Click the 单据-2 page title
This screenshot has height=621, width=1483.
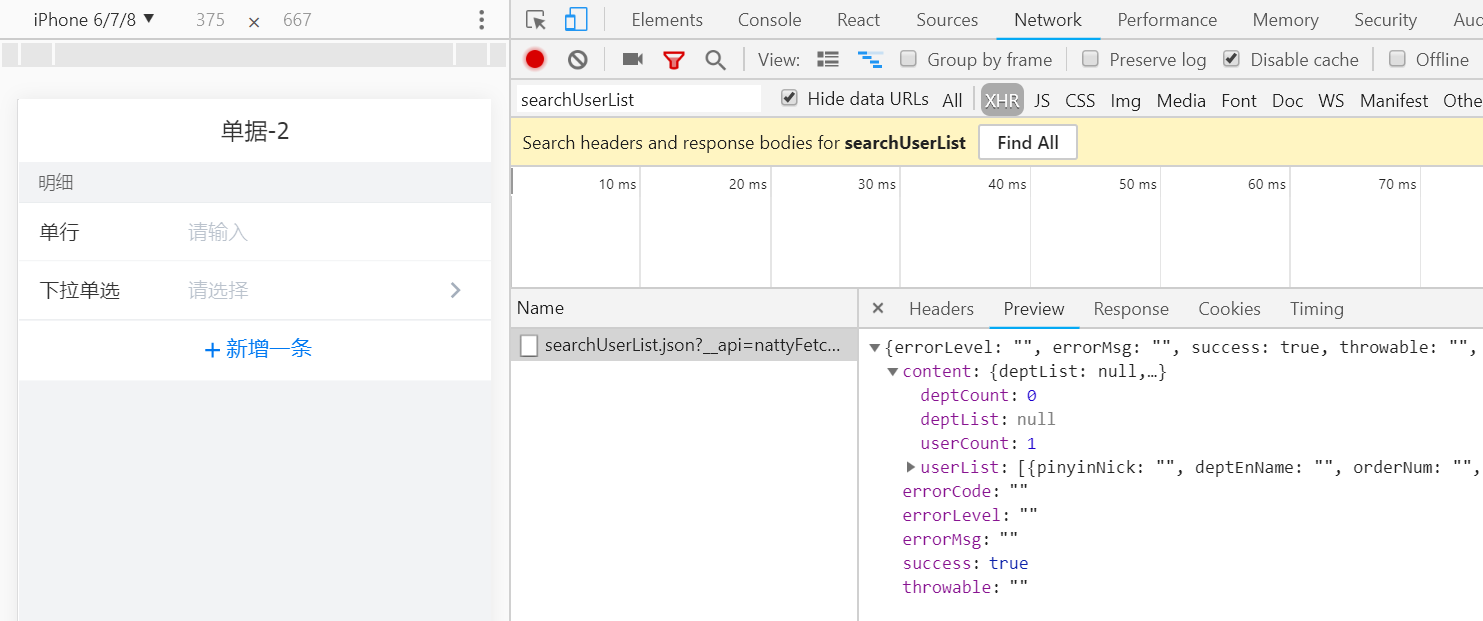pyautogui.click(x=255, y=131)
